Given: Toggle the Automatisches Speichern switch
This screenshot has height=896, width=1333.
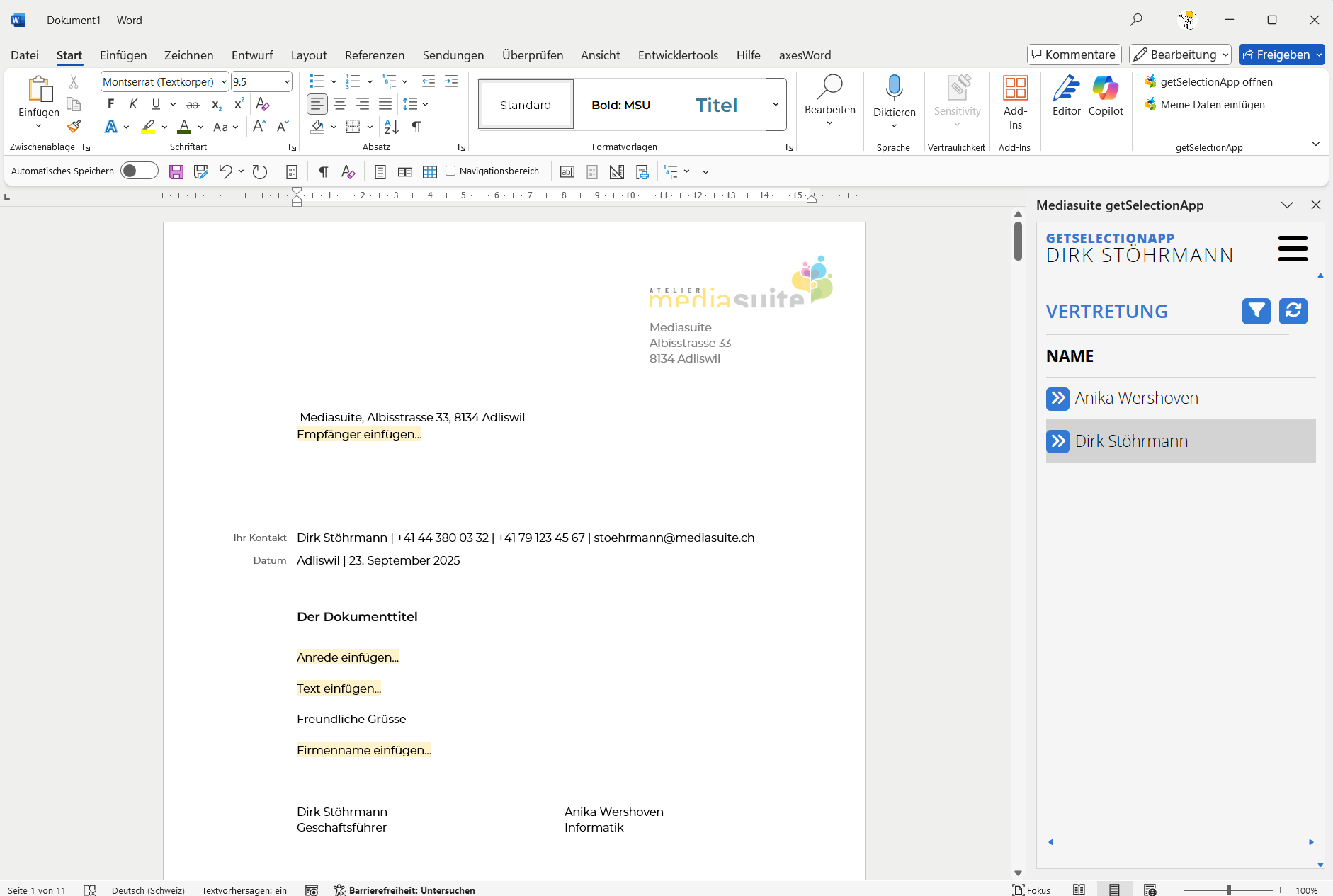Looking at the screenshot, I should pyautogui.click(x=139, y=171).
